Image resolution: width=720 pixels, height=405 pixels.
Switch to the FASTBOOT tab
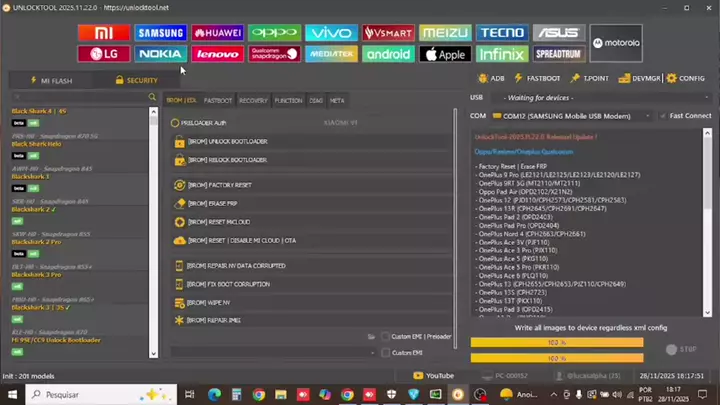(x=218, y=101)
